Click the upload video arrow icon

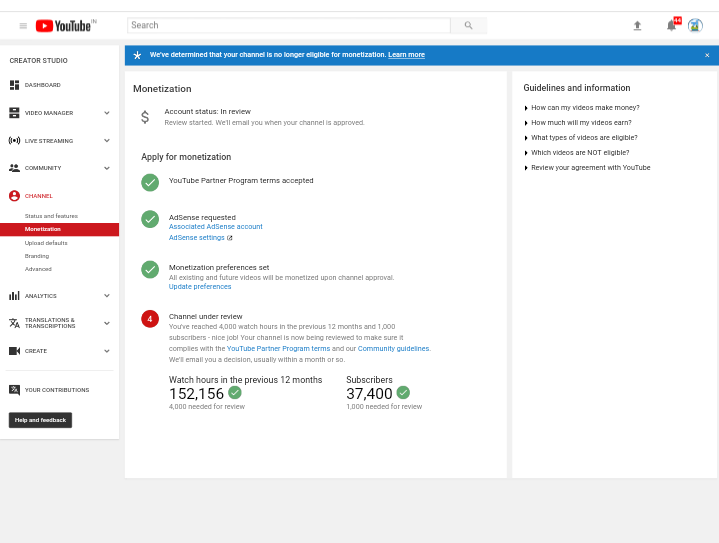click(x=637, y=26)
